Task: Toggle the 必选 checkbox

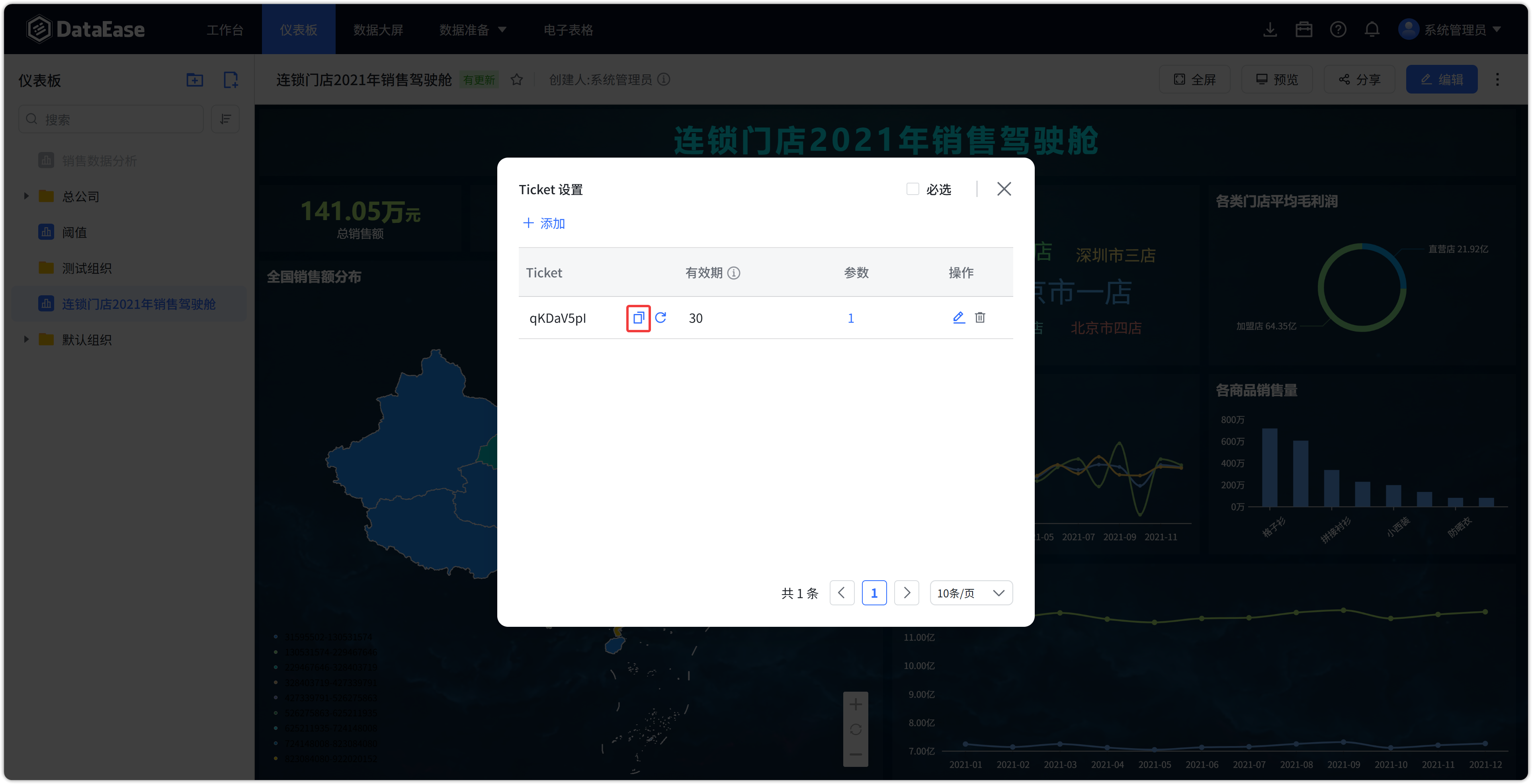Action: click(x=912, y=189)
